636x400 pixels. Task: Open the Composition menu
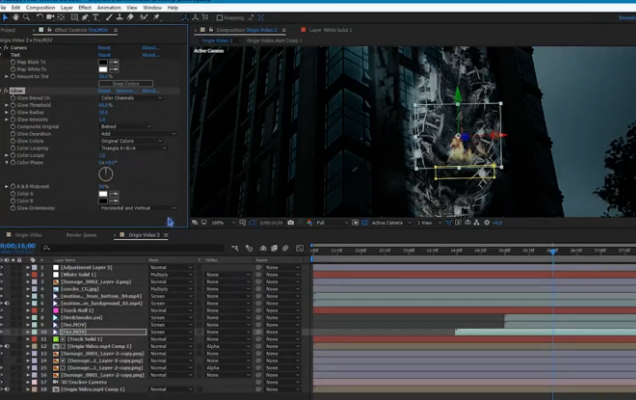pos(39,6)
